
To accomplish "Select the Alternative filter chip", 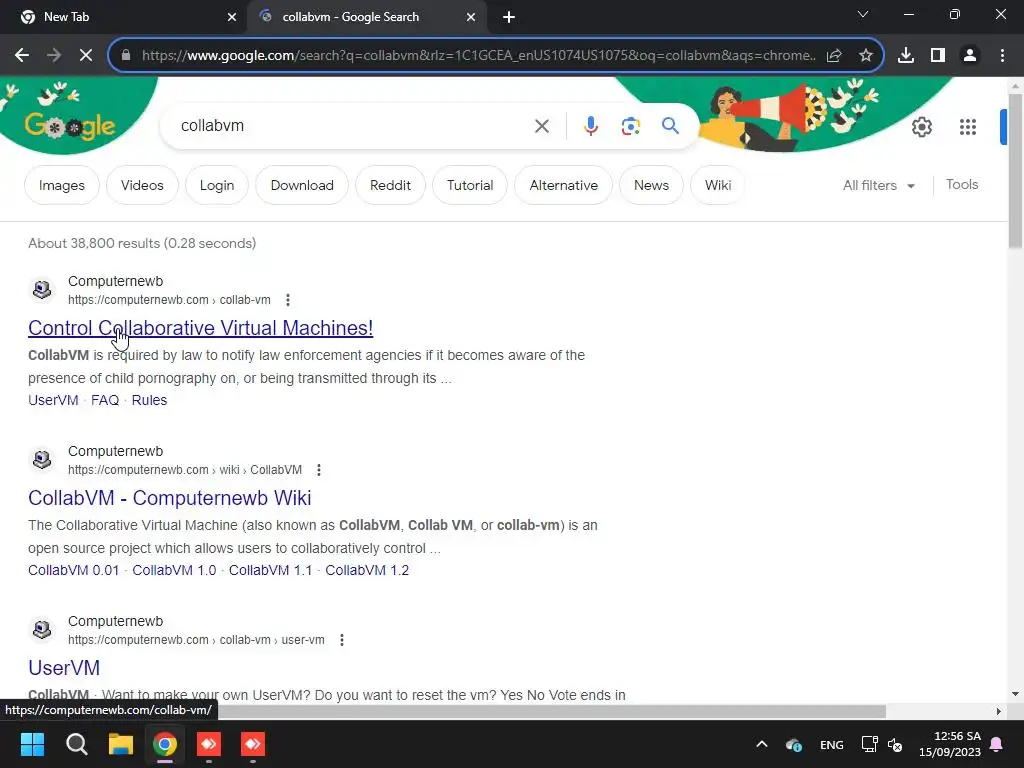I will 564,185.
